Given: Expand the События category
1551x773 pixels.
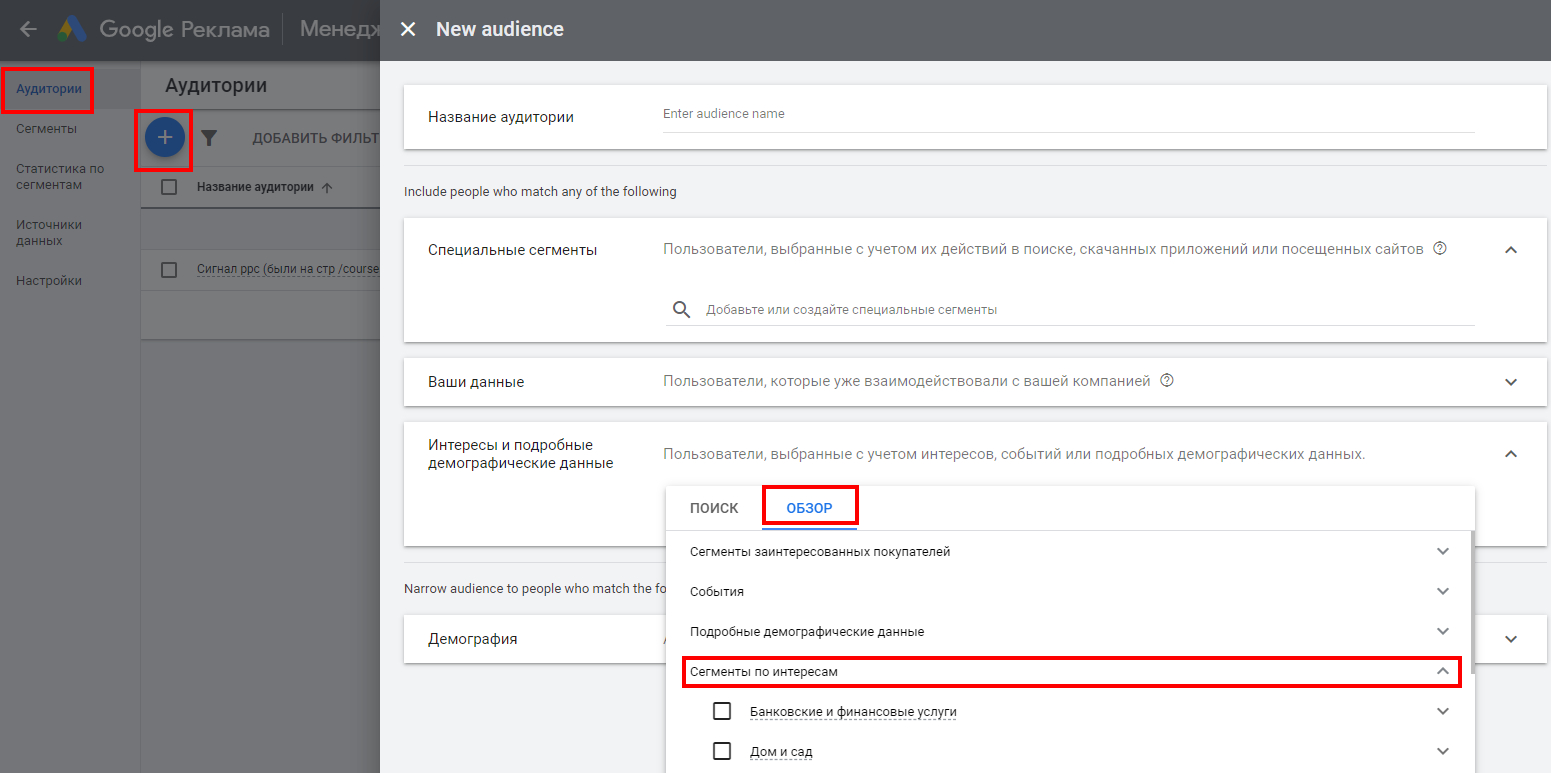Looking at the screenshot, I should pyautogui.click(x=1442, y=591).
